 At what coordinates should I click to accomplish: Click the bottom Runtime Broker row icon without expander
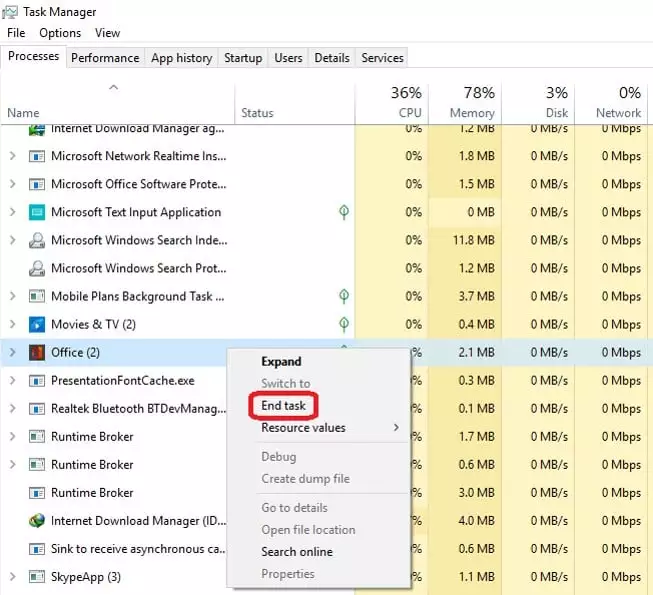[37, 493]
